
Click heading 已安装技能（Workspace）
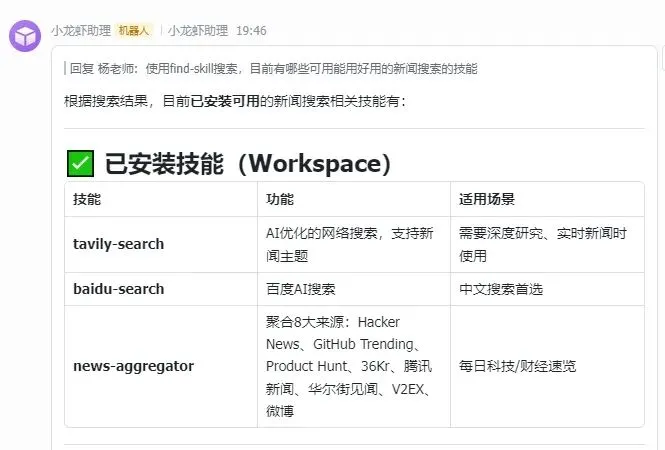(x=248, y=164)
